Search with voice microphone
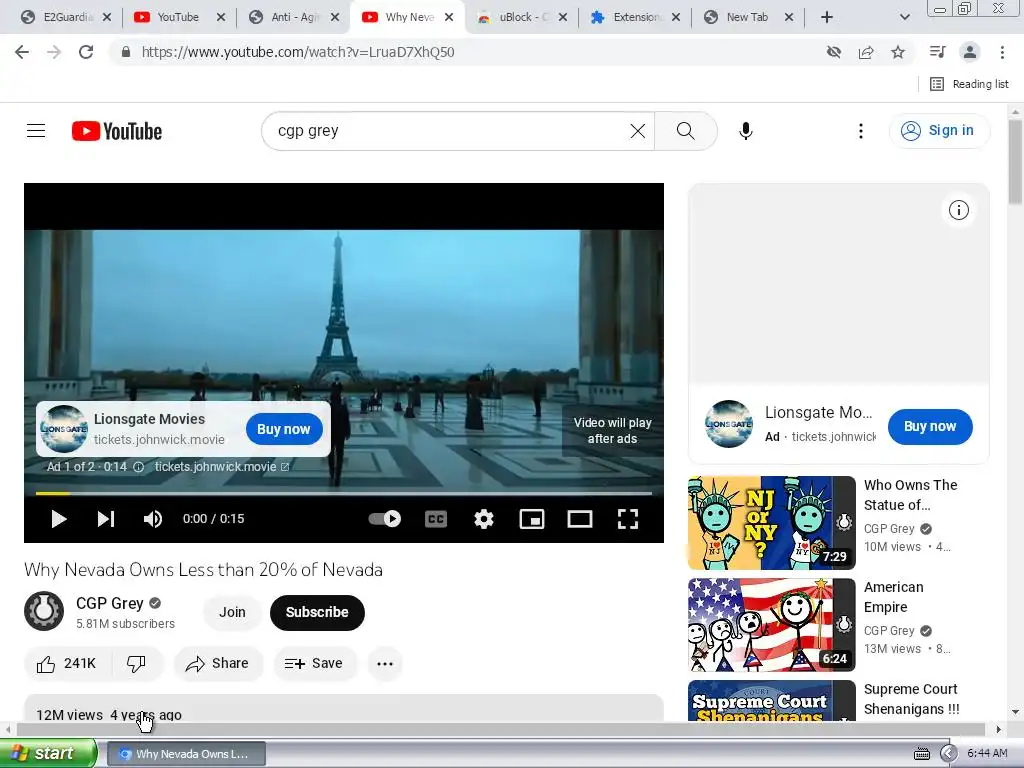Viewport: 1024px width, 768px height. [x=746, y=131]
